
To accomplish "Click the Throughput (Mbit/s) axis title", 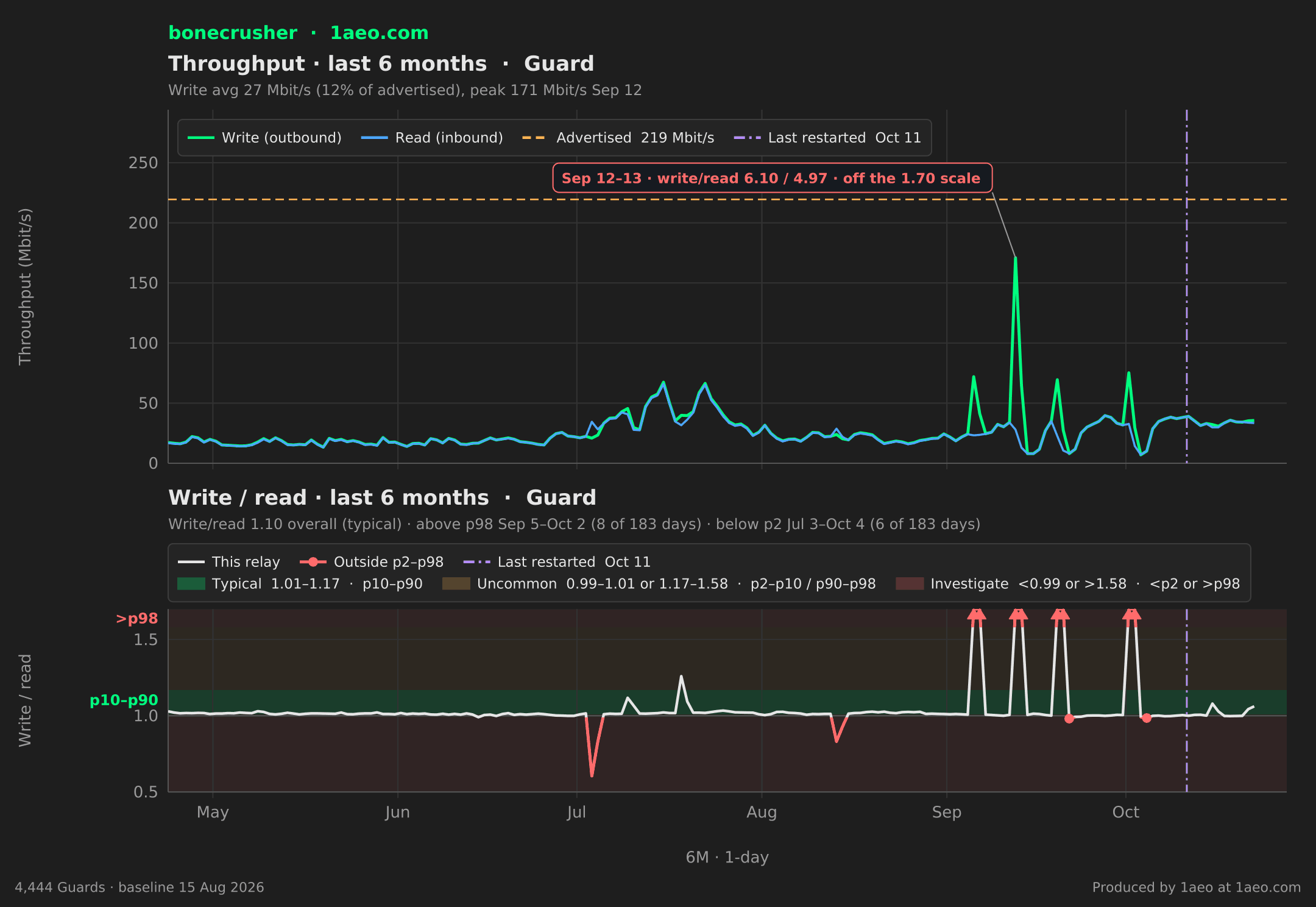I will click(25, 286).
